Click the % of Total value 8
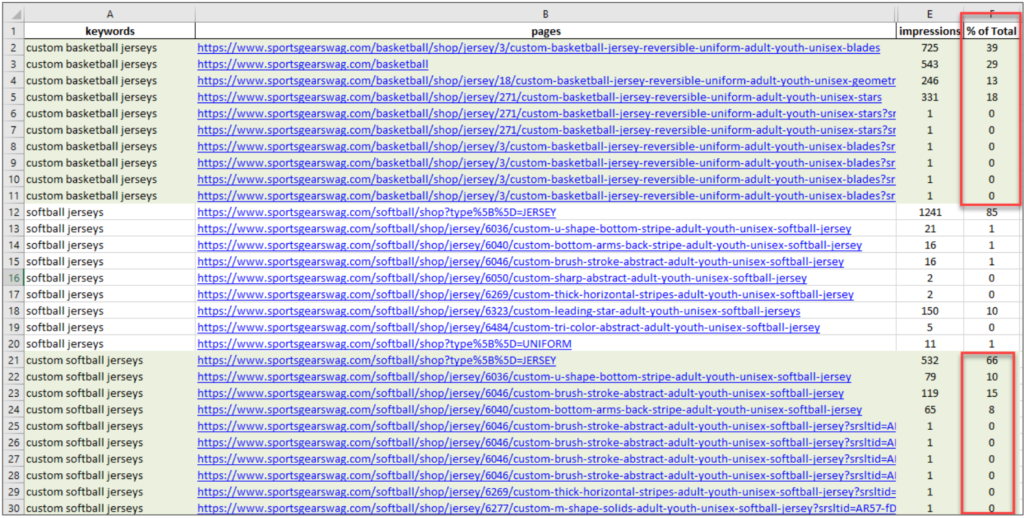Screen dimensions: 1024x518 (991, 410)
